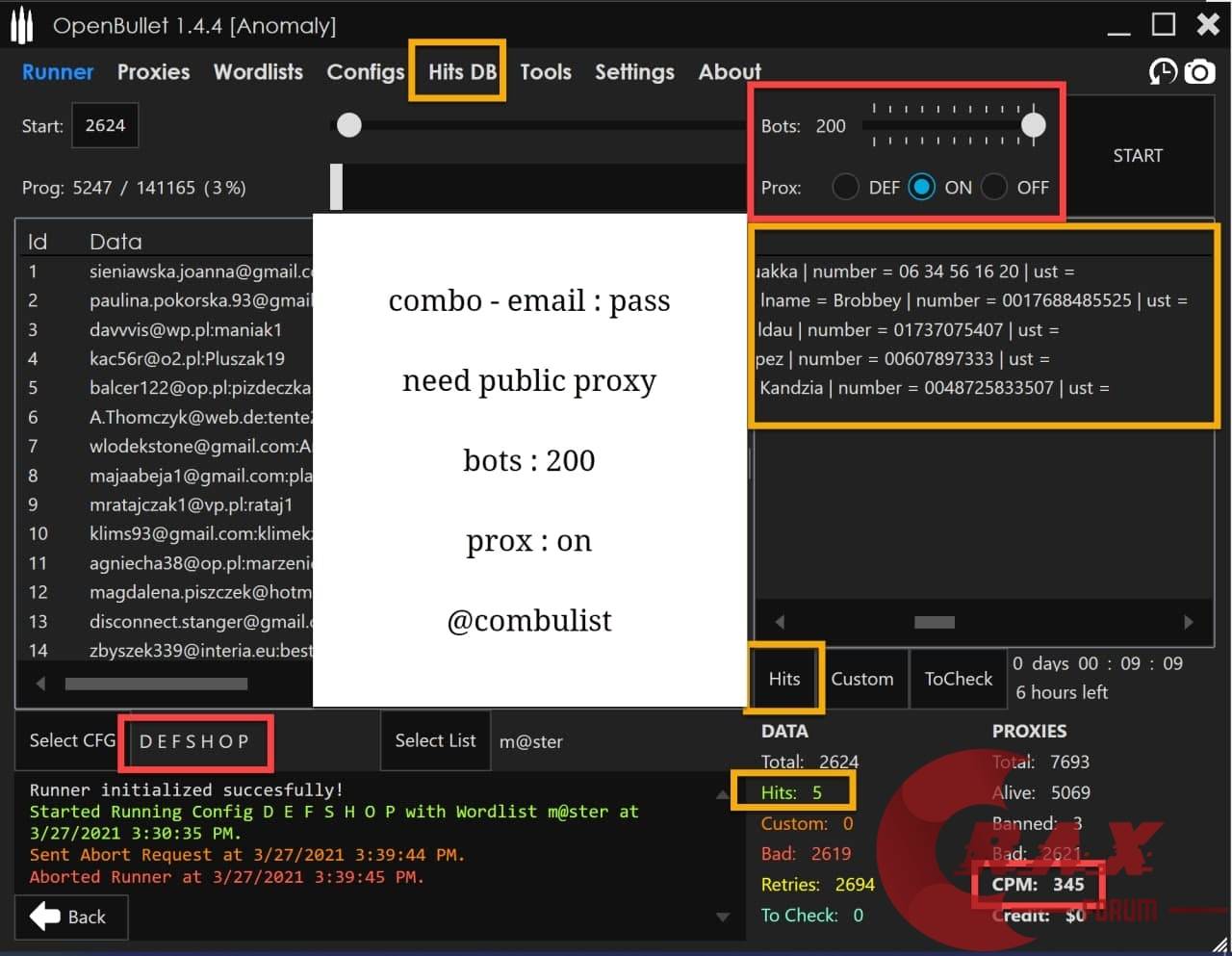
Task: Click the Data column header
Action: [115, 242]
